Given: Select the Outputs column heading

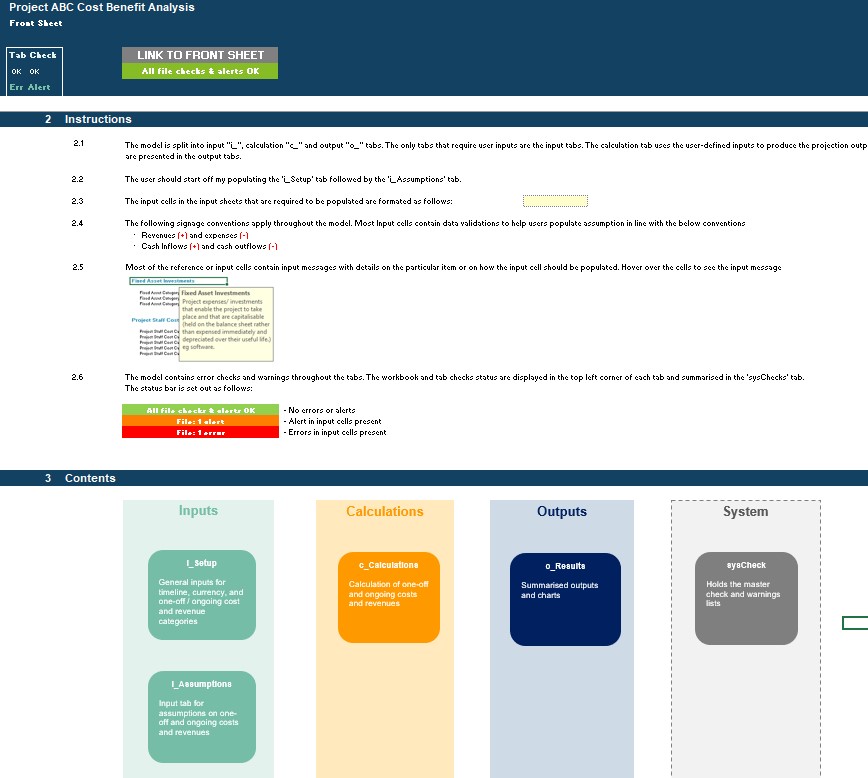Looking at the screenshot, I should coord(562,511).
